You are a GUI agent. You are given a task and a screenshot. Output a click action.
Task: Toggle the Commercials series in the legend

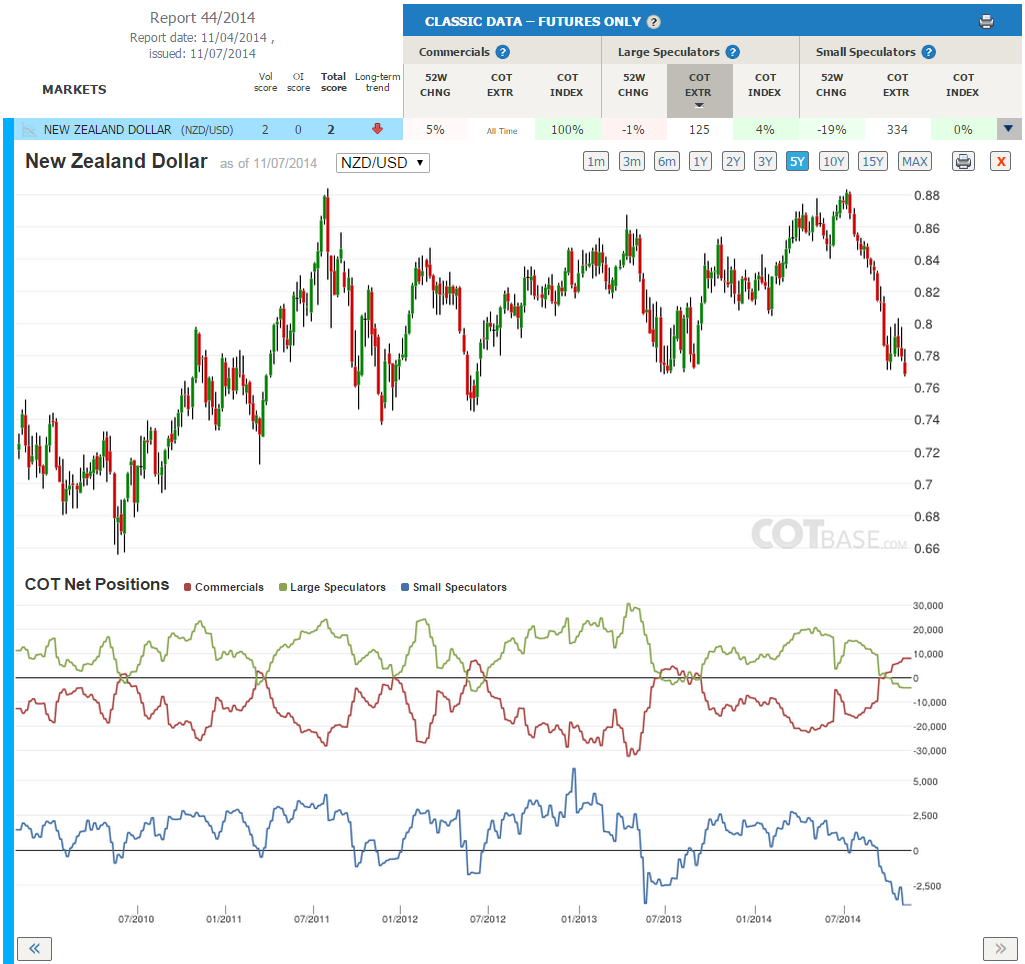click(x=224, y=587)
